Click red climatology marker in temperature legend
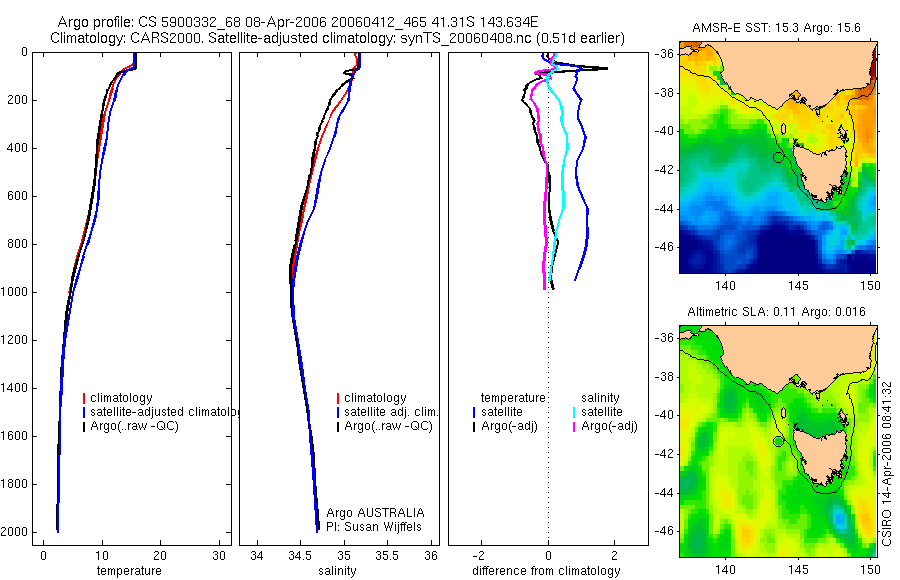Screen dimensions: 900x580 (84, 398)
